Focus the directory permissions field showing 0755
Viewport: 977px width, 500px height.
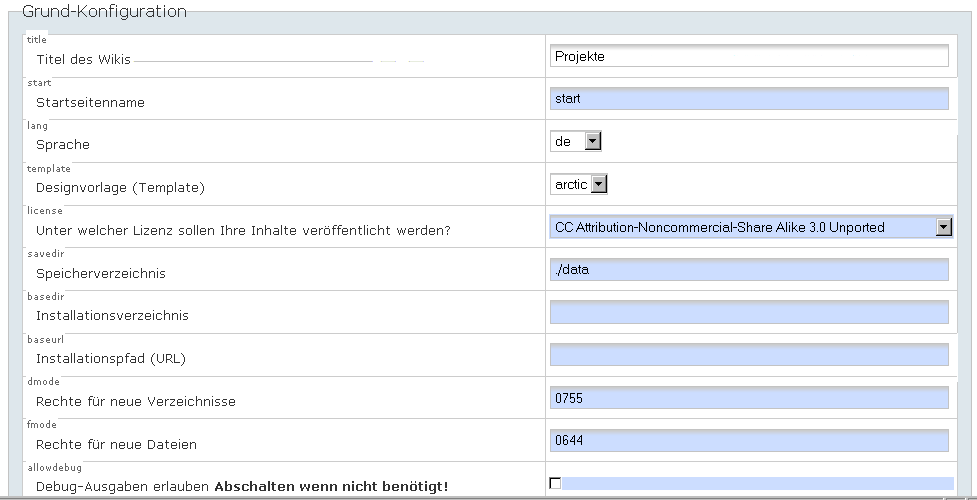tap(748, 398)
